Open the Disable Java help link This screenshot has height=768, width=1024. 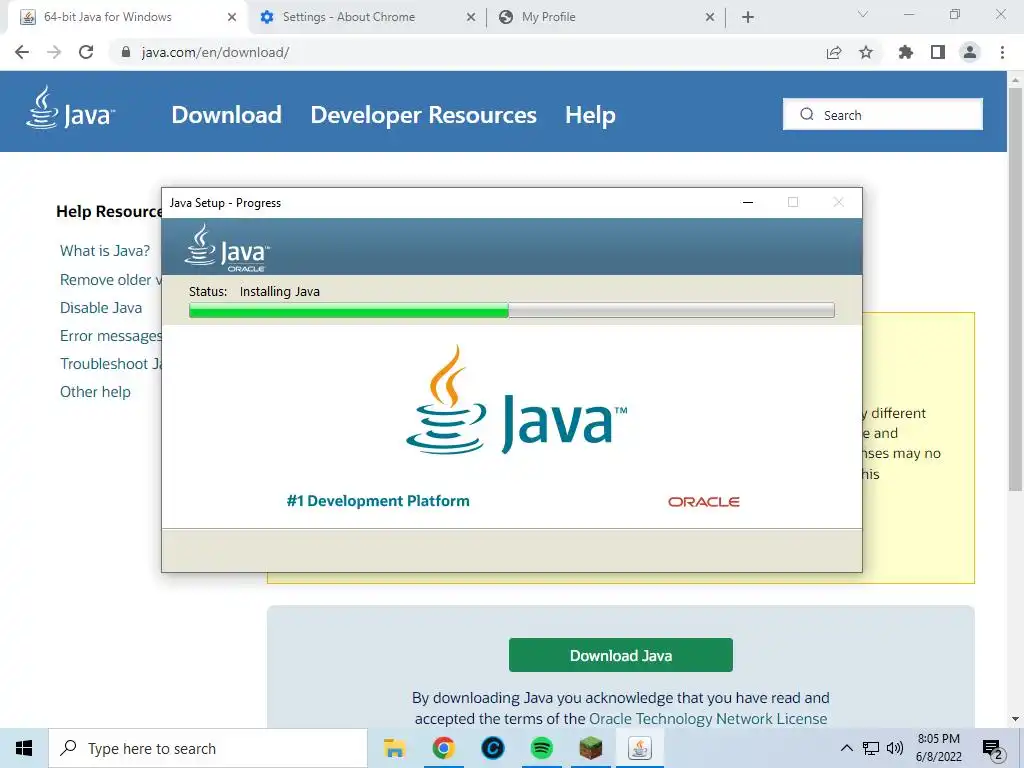tap(101, 308)
